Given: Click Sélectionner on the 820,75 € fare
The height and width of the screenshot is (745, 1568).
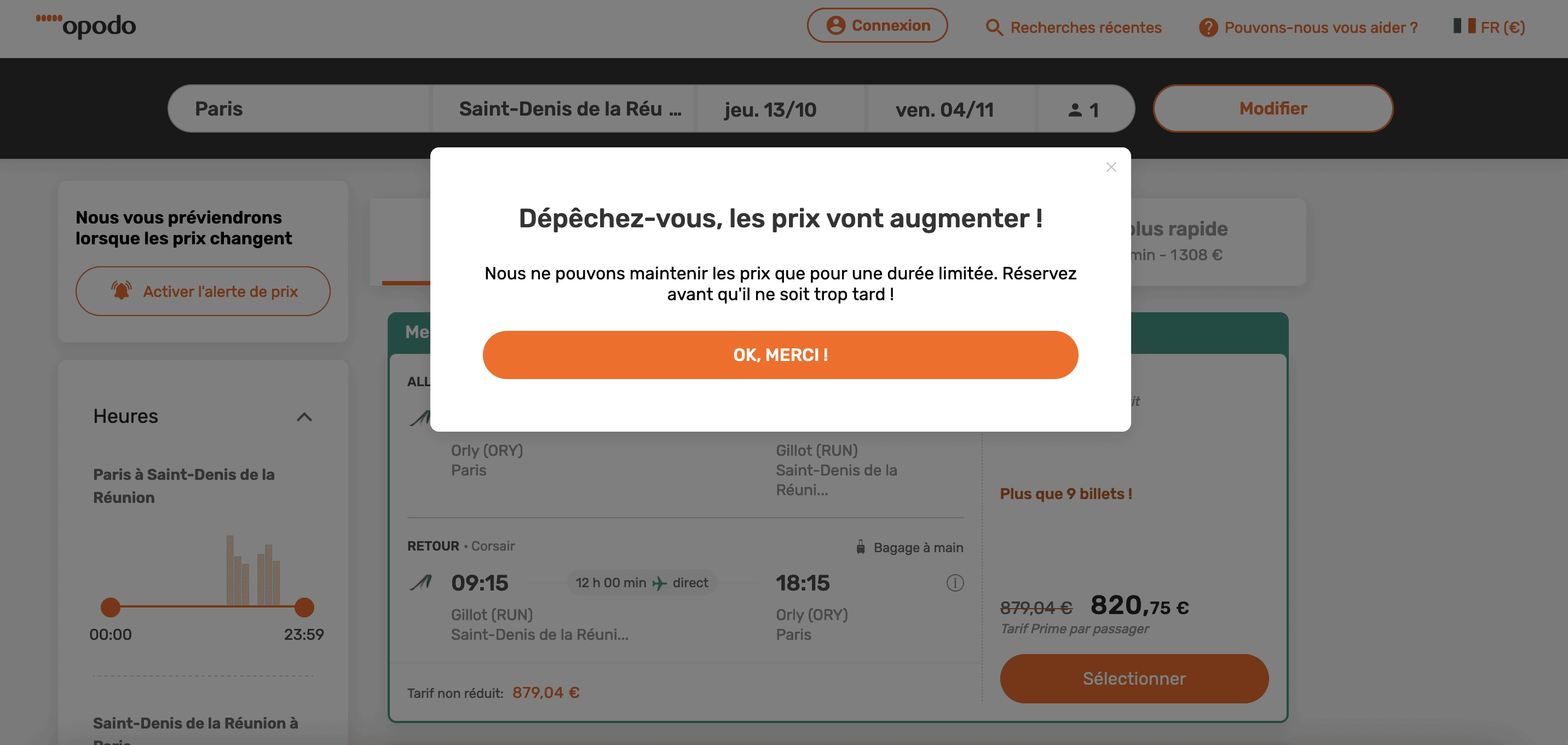Looking at the screenshot, I should 1134,678.
